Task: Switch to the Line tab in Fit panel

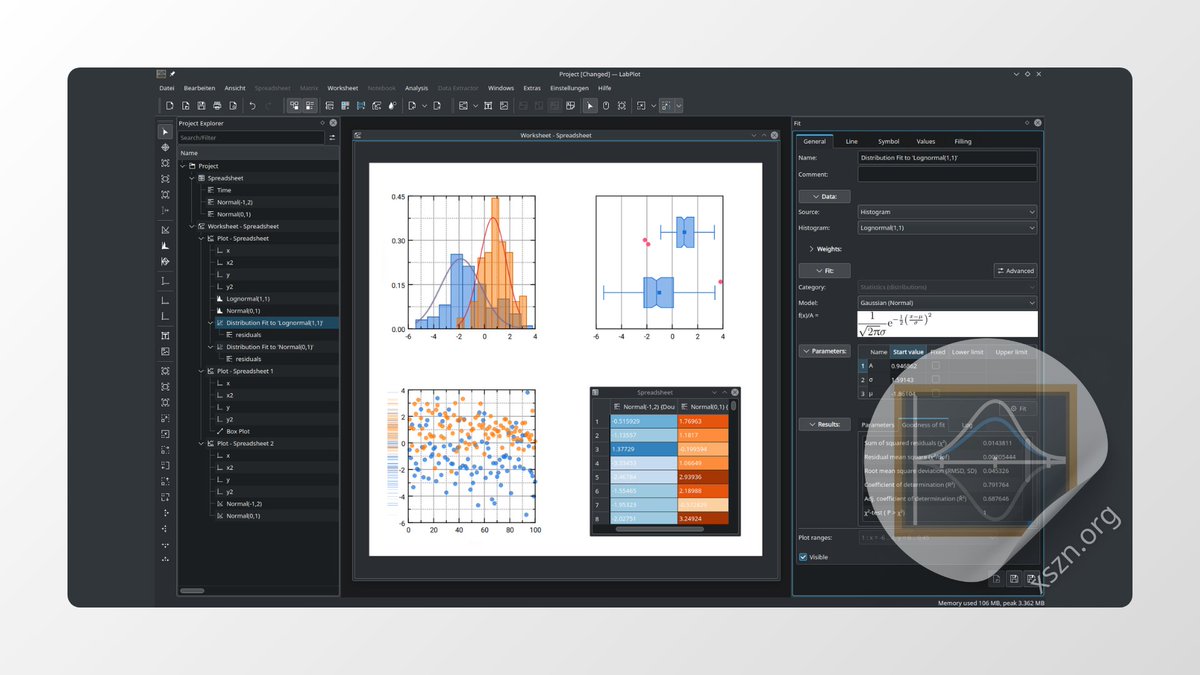Action: click(851, 142)
